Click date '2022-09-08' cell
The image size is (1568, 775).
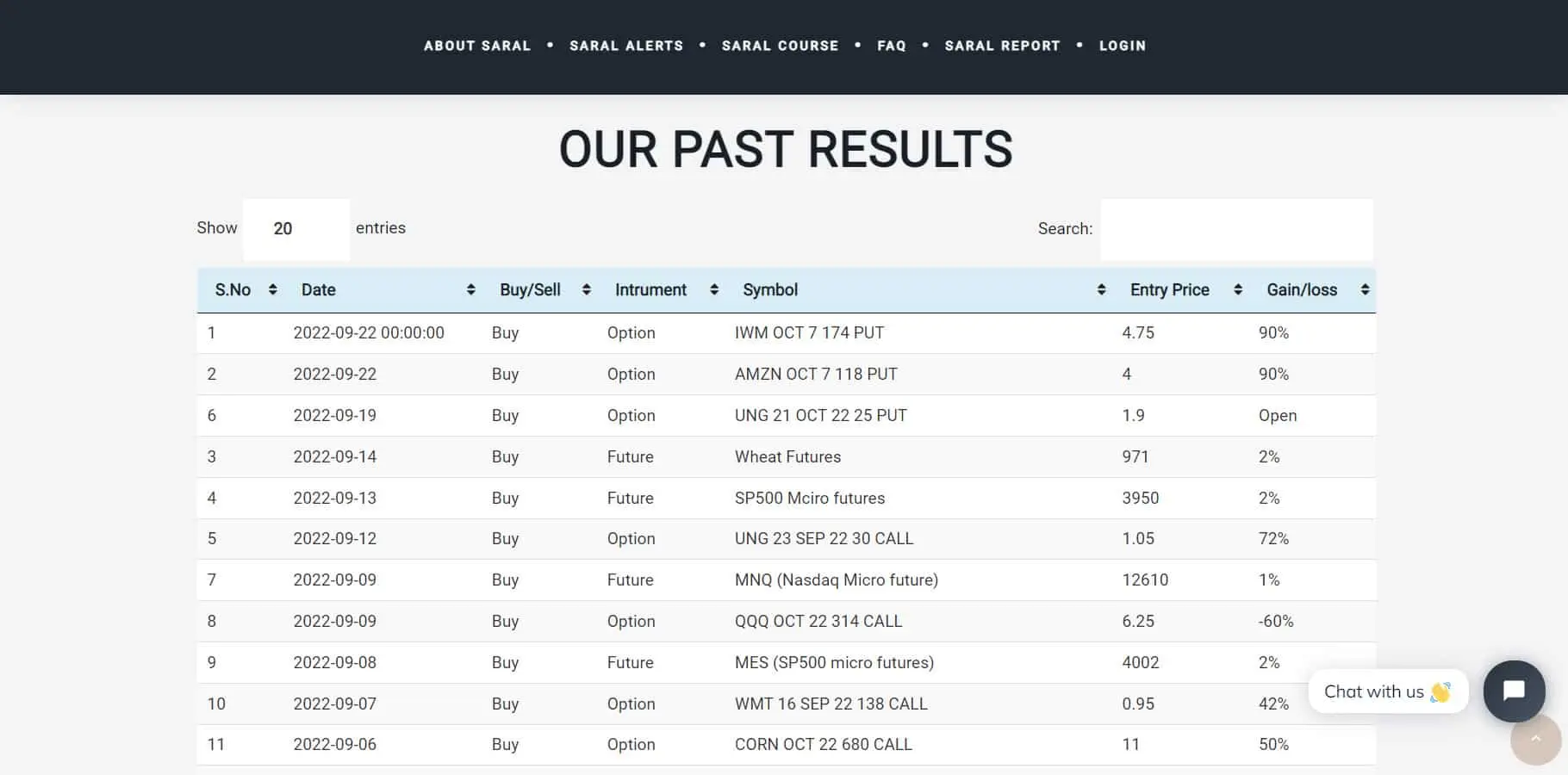pyautogui.click(x=335, y=663)
